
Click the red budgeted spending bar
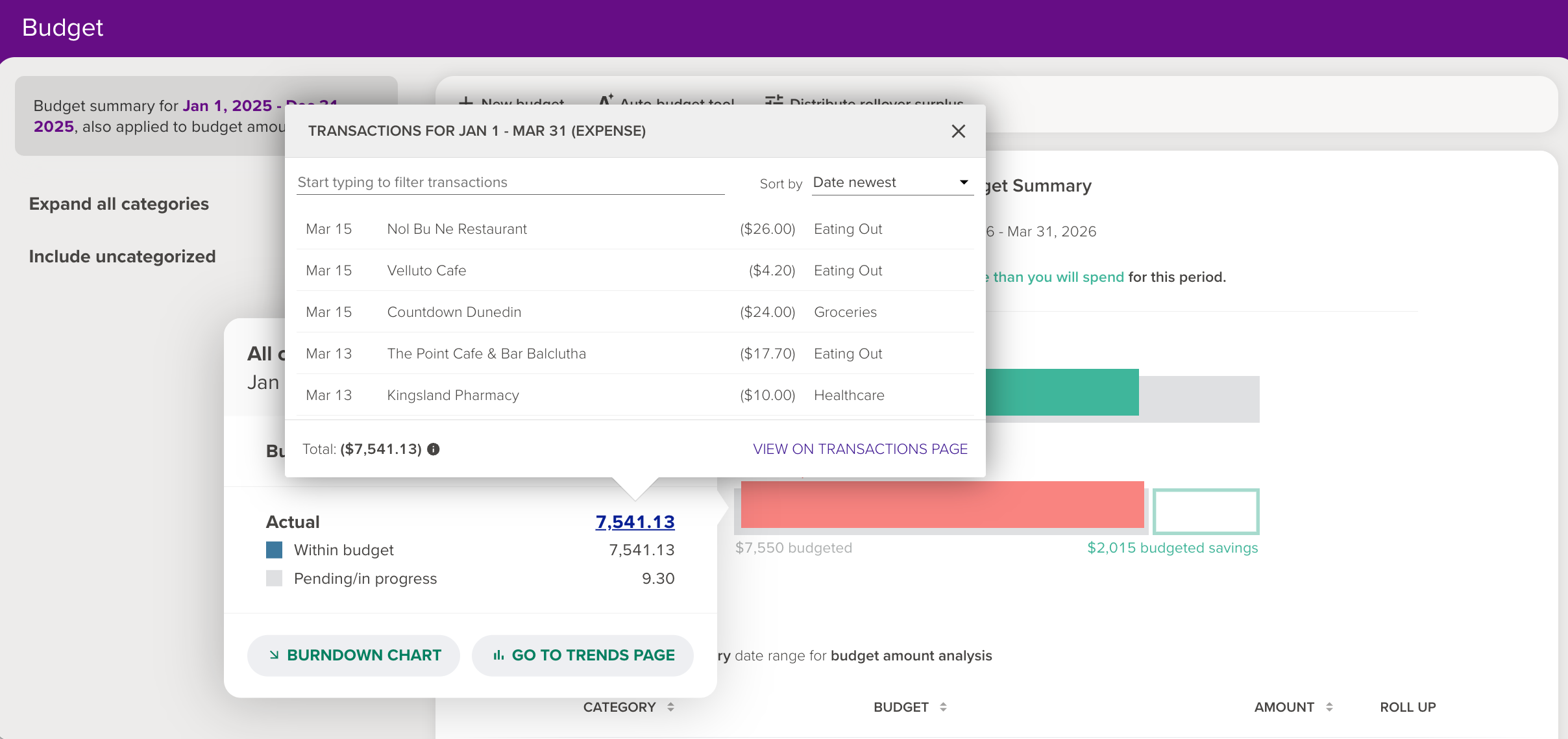(941, 505)
